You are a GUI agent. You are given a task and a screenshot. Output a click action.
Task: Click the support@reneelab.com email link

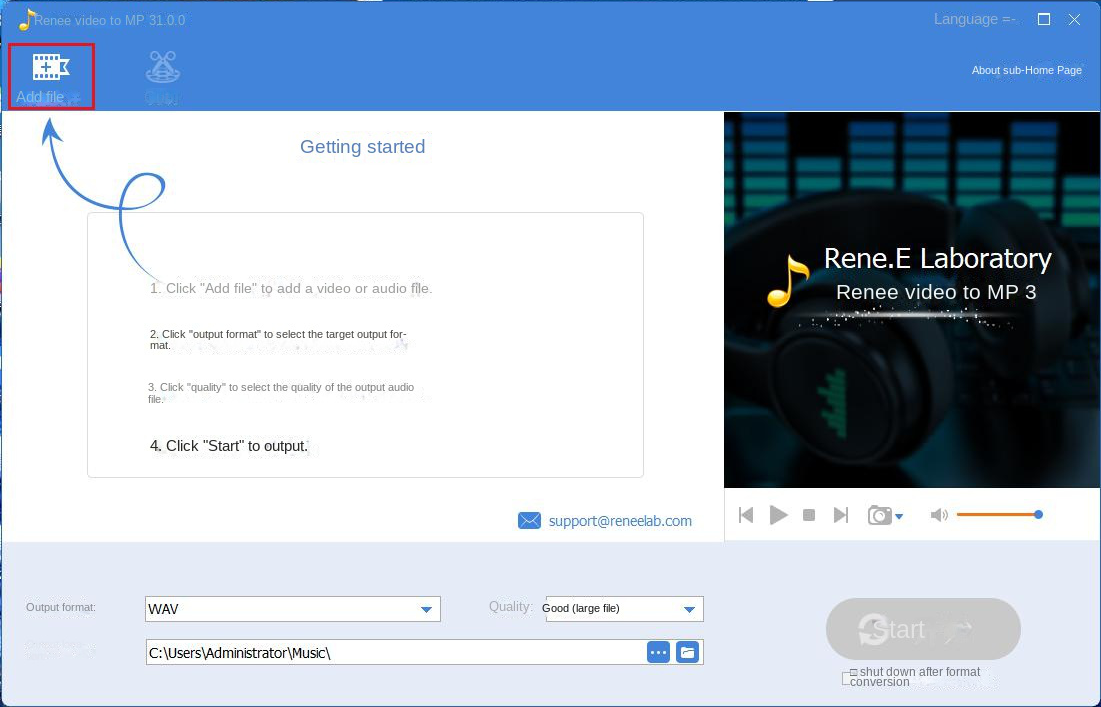619,520
